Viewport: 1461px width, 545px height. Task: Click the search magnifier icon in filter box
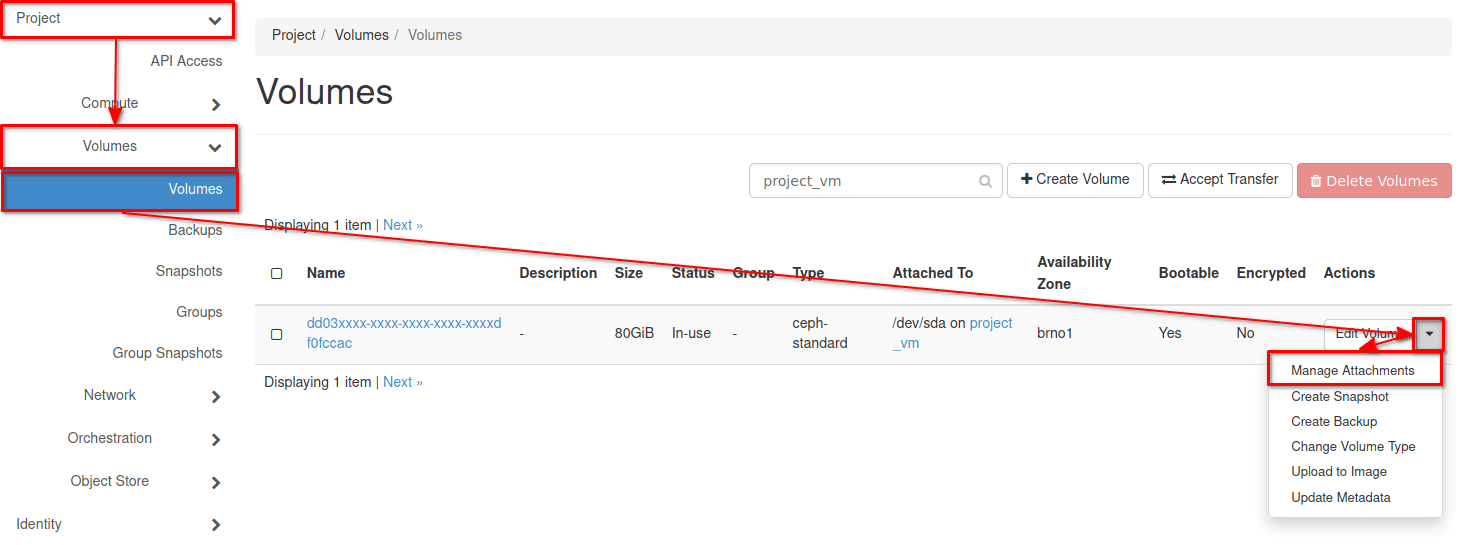tap(985, 181)
